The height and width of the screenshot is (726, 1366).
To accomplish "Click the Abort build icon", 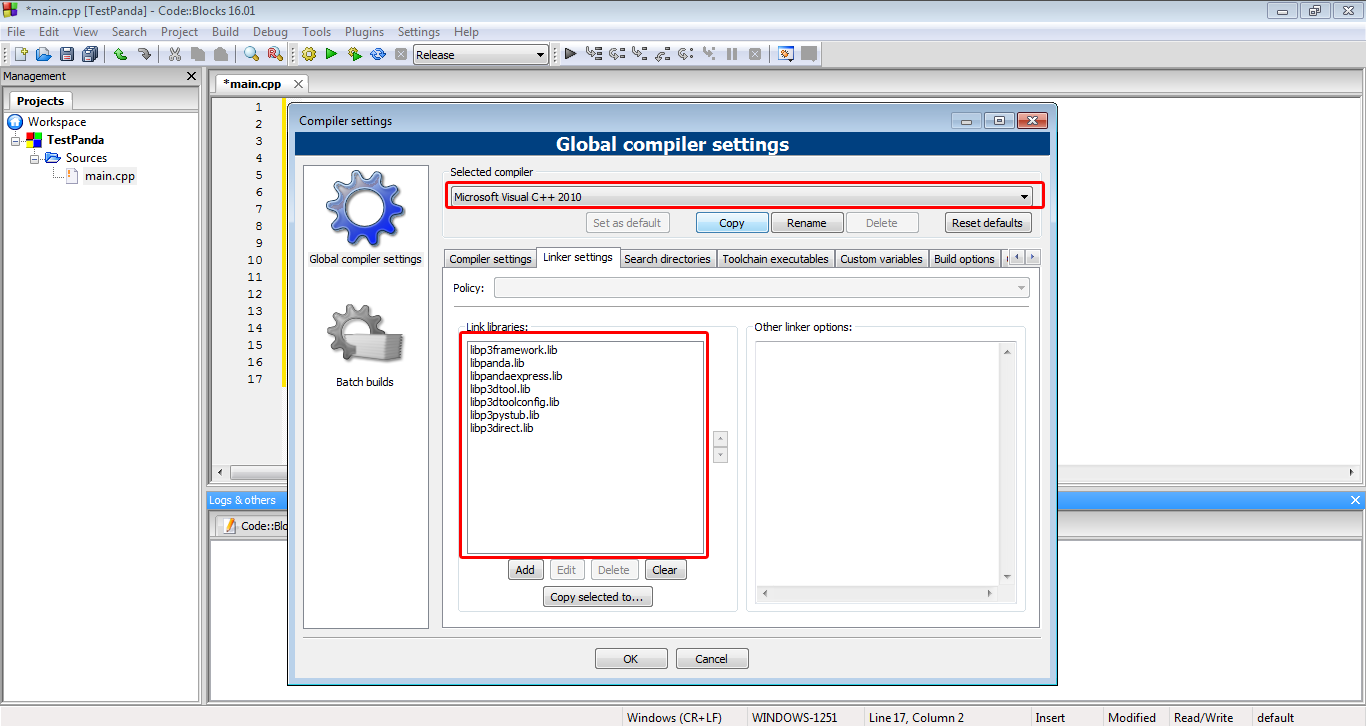I will tap(401, 54).
